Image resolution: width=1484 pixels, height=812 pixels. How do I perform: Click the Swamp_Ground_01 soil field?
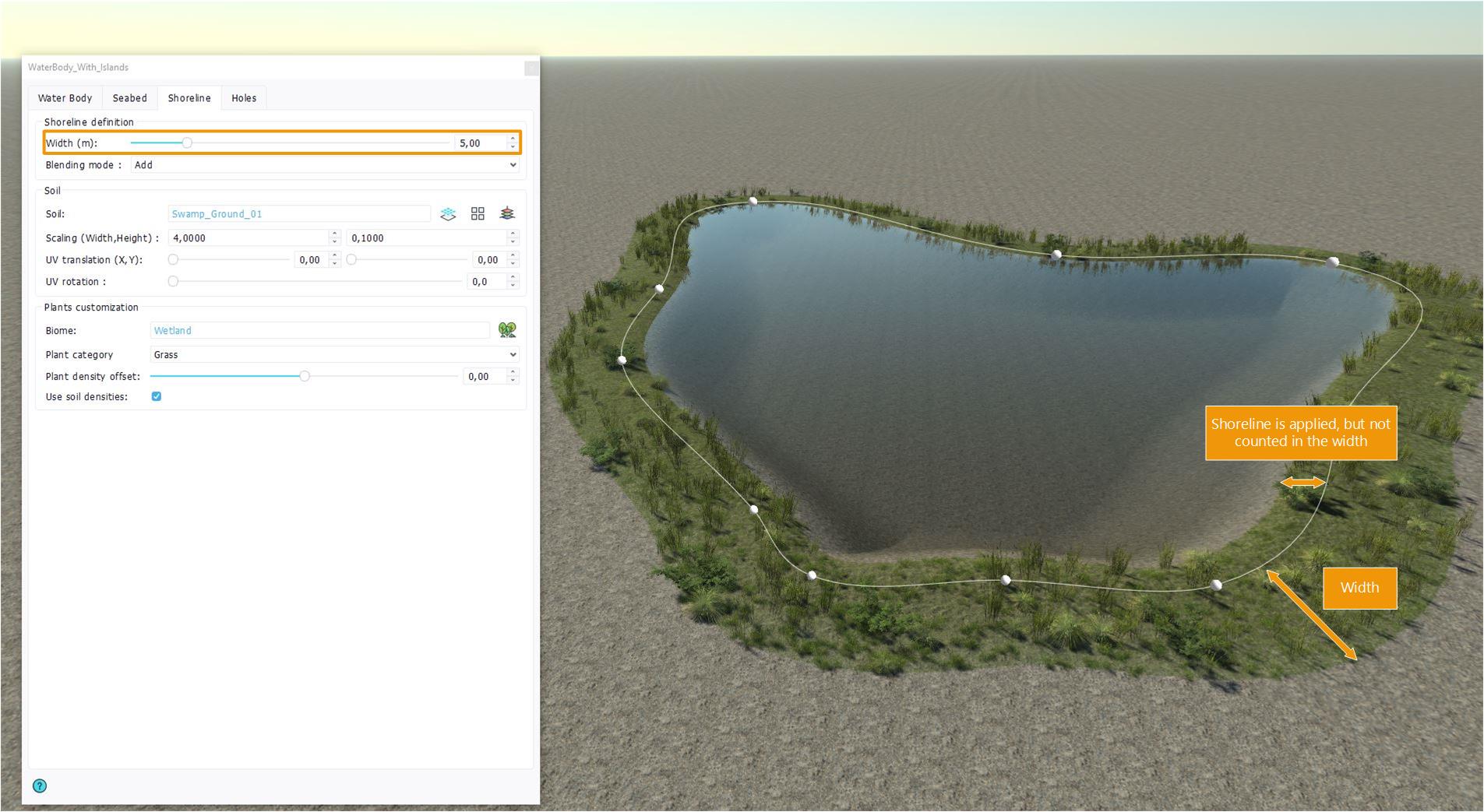point(298,214)
